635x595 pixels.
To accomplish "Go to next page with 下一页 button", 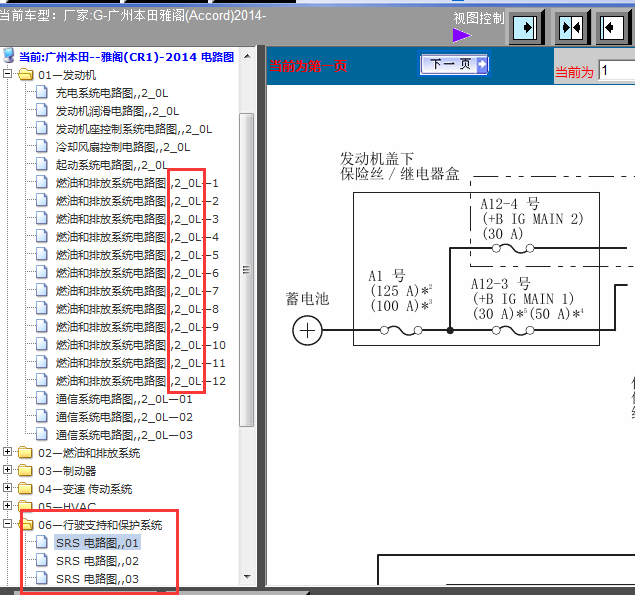I will pos(454,64).
